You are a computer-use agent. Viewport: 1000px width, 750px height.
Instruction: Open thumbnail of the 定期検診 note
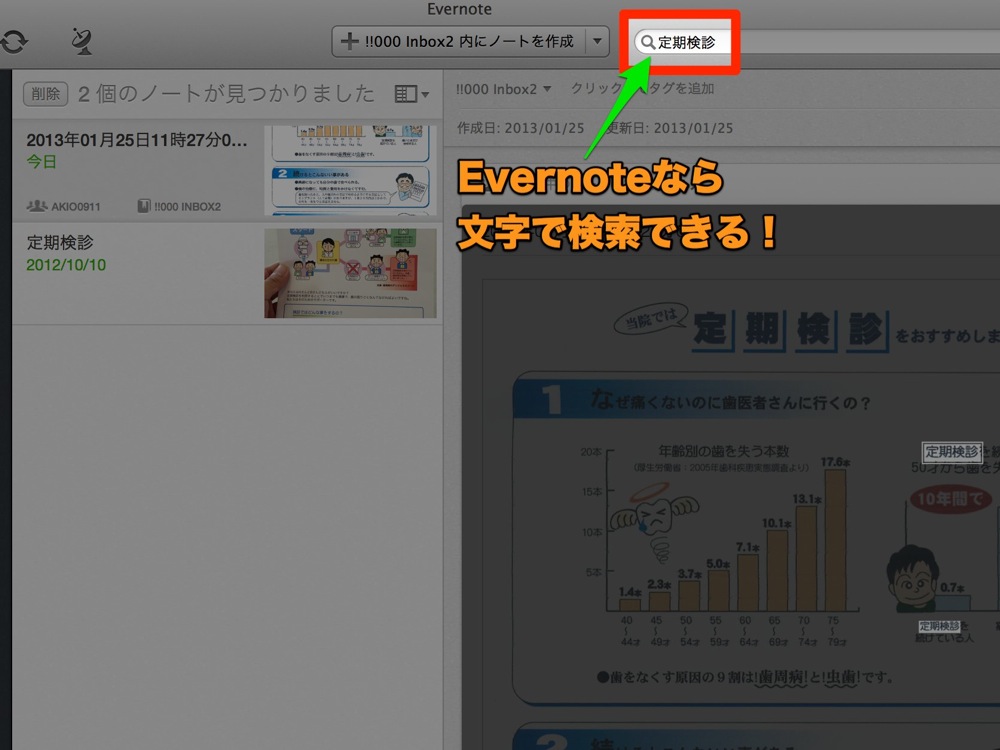click(350, 274)
